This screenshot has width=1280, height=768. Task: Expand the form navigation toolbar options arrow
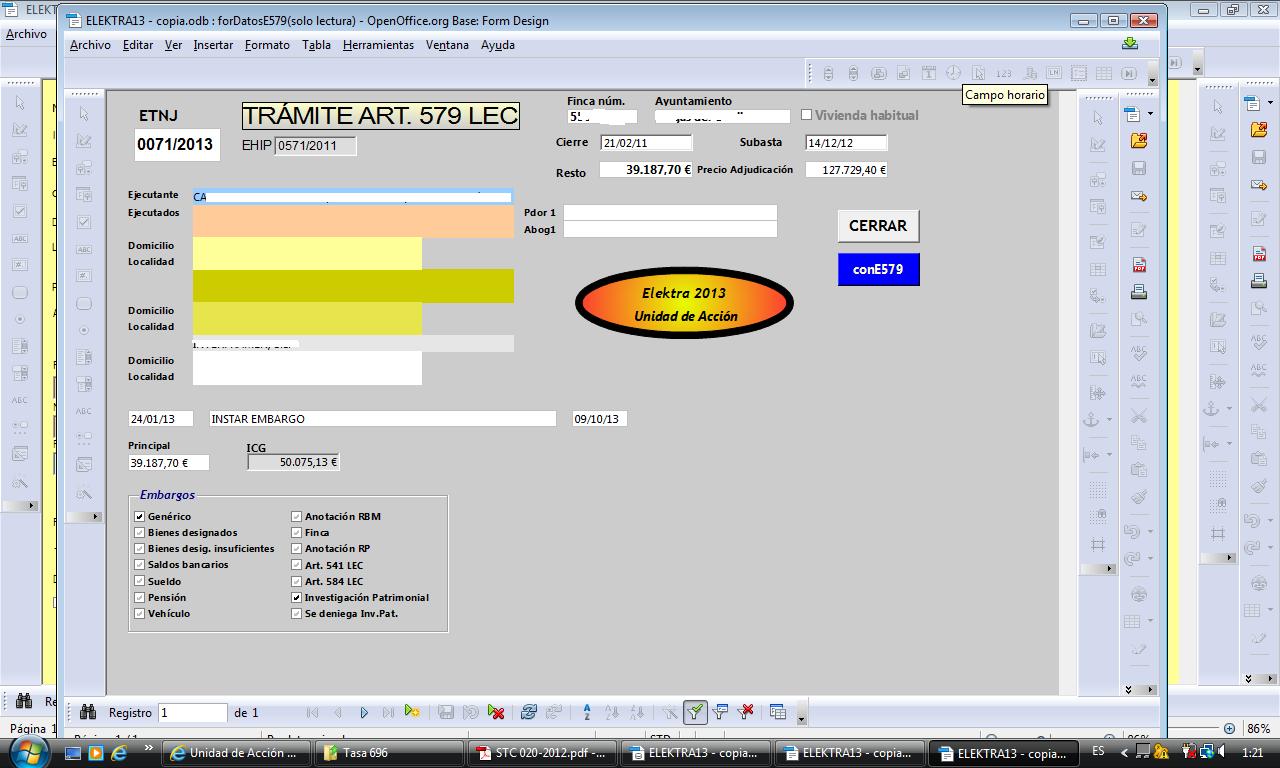[x=801, y=718]
